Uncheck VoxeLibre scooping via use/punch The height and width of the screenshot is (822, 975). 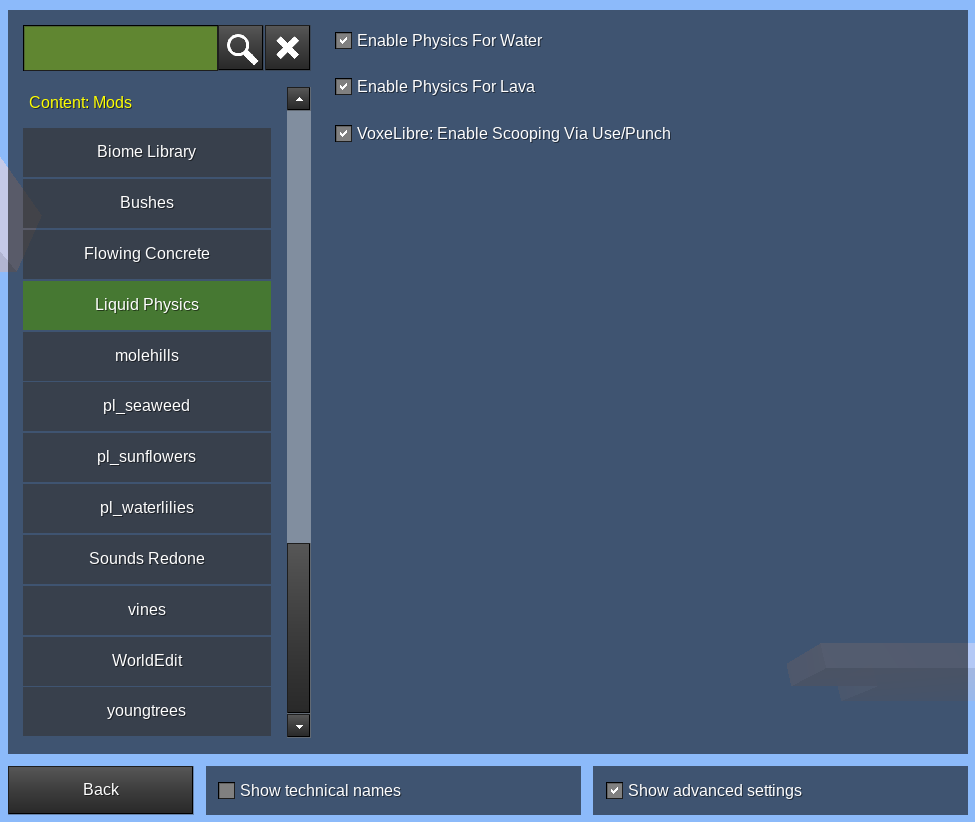point(343,134)
